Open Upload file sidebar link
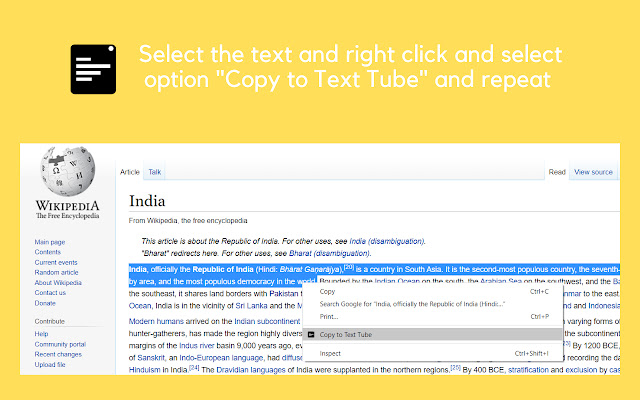This screenshot has width=640, height=400. pos(50,364)
